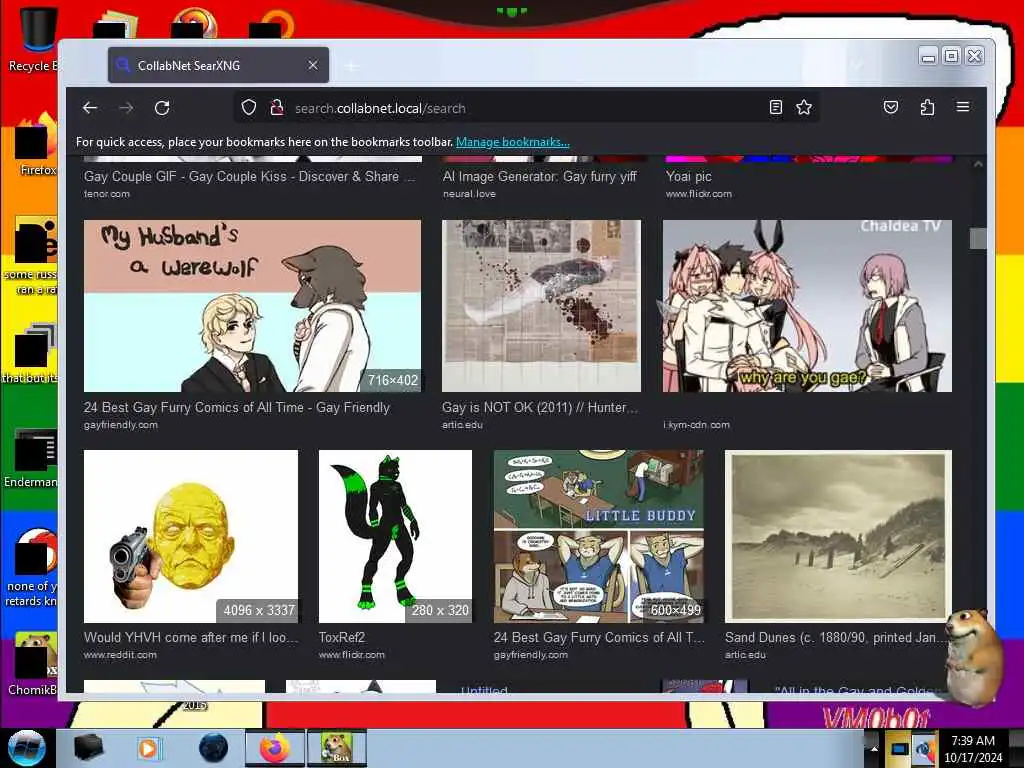Click the 'Gay Couple GIF' result title
This screenshot has width=1024, height=768.
click(249, 176)
